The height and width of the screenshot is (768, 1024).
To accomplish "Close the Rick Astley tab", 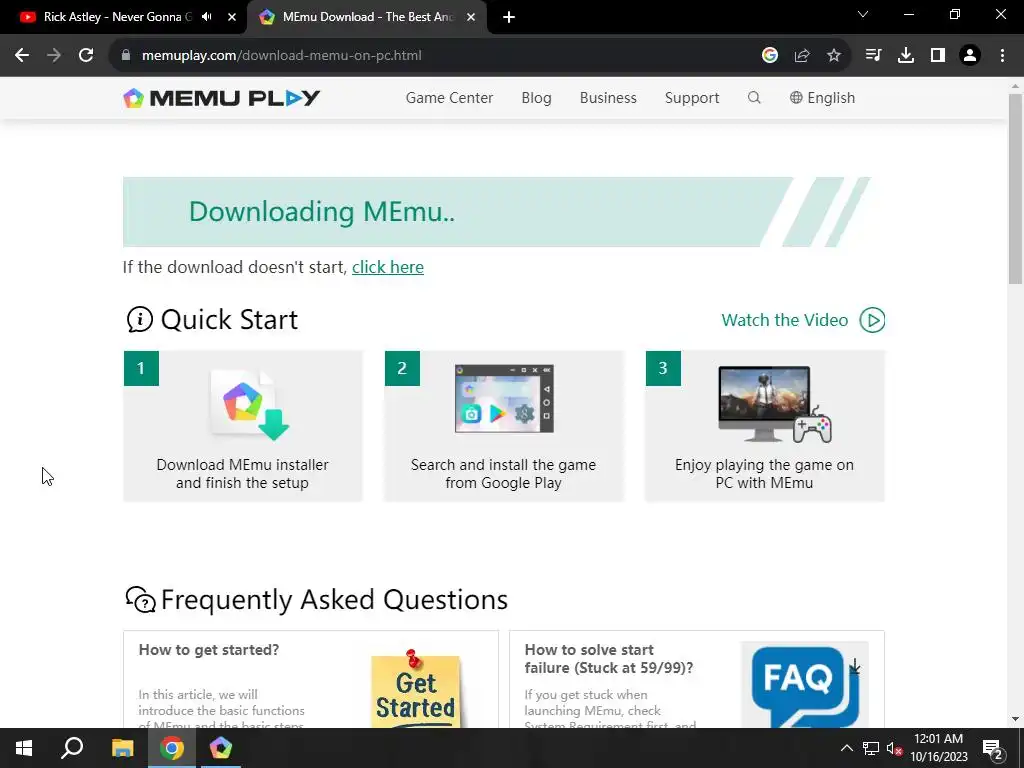I will tap(232, 17).
